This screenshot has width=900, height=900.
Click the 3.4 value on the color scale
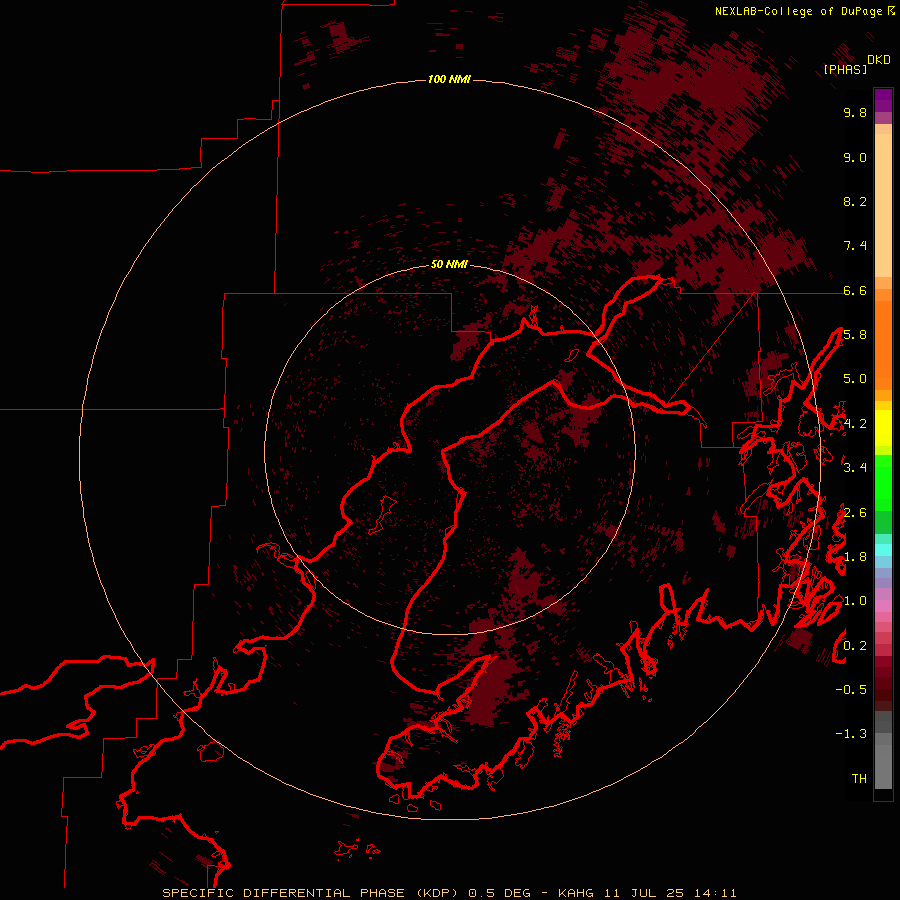point(855,467)
